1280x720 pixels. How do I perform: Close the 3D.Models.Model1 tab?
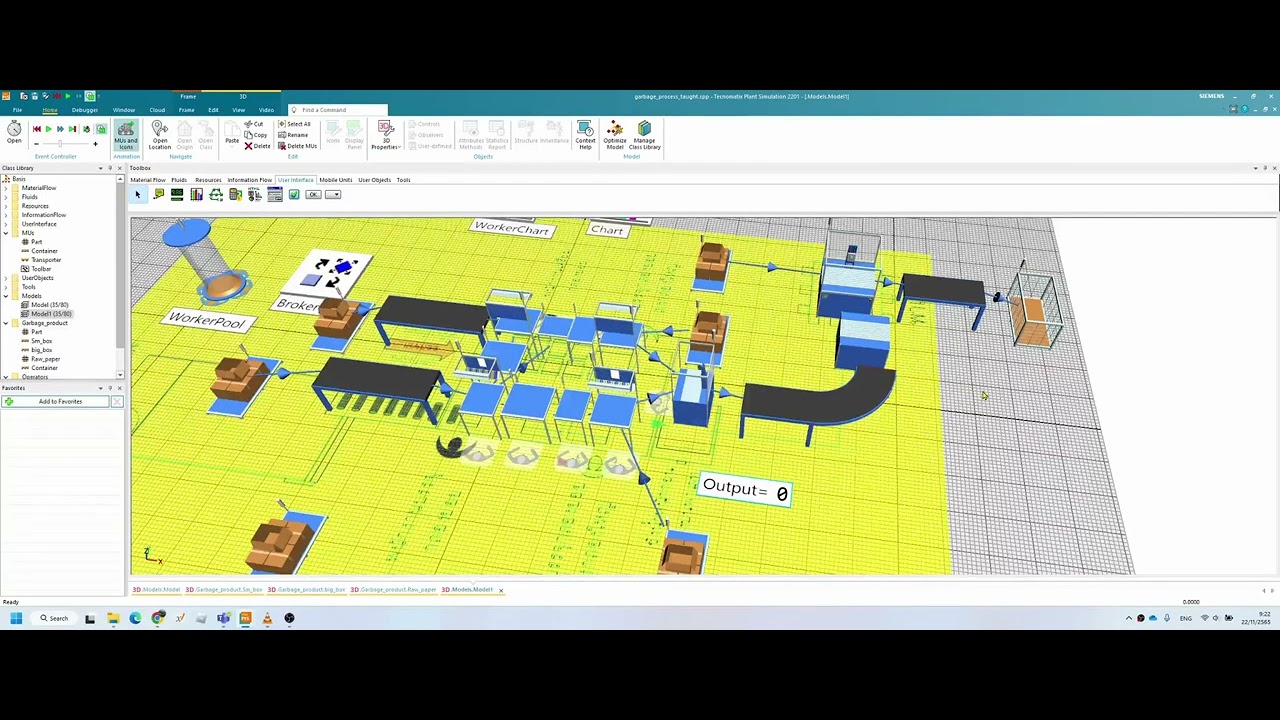pos(501,590)
